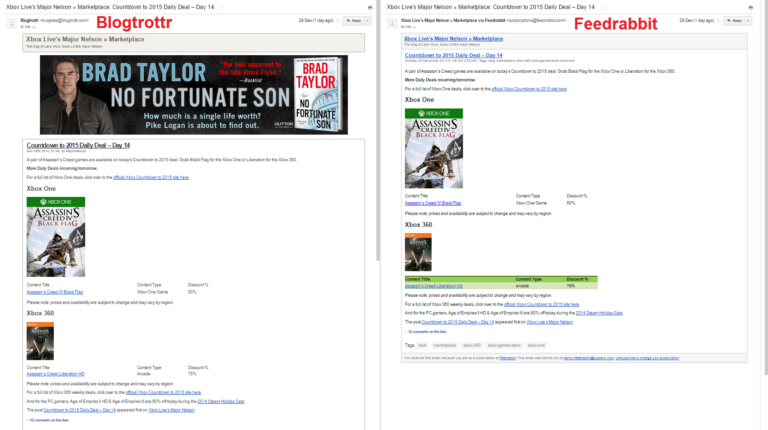Screen dimensions: 768x430
Task: Open Assassin's Creed IV Black Flag link in Feedrabbit email
Action: tap(433, 203)
